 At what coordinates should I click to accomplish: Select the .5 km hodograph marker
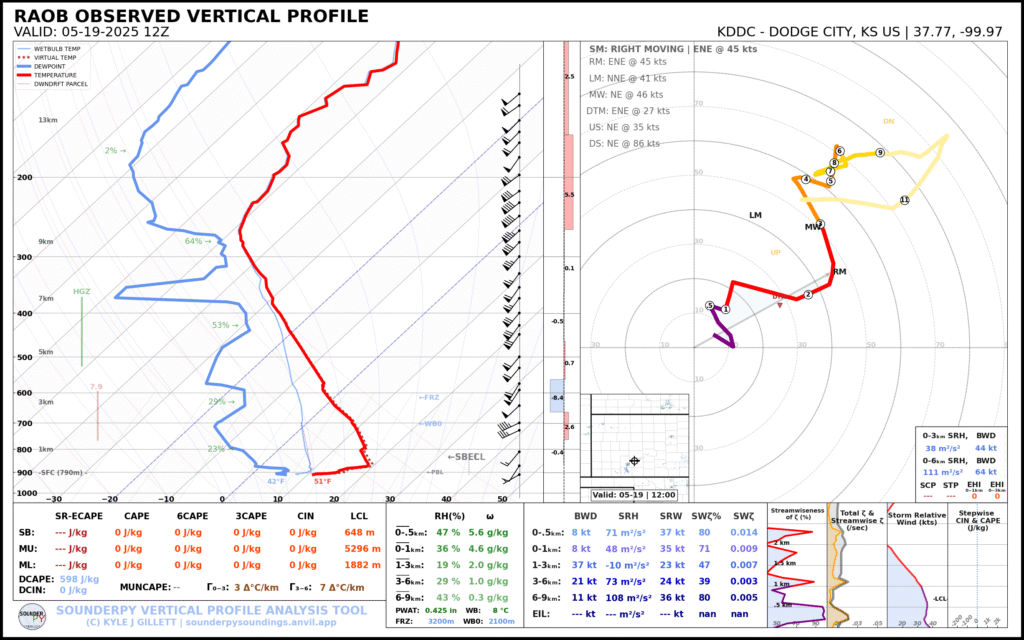[709, 306]
